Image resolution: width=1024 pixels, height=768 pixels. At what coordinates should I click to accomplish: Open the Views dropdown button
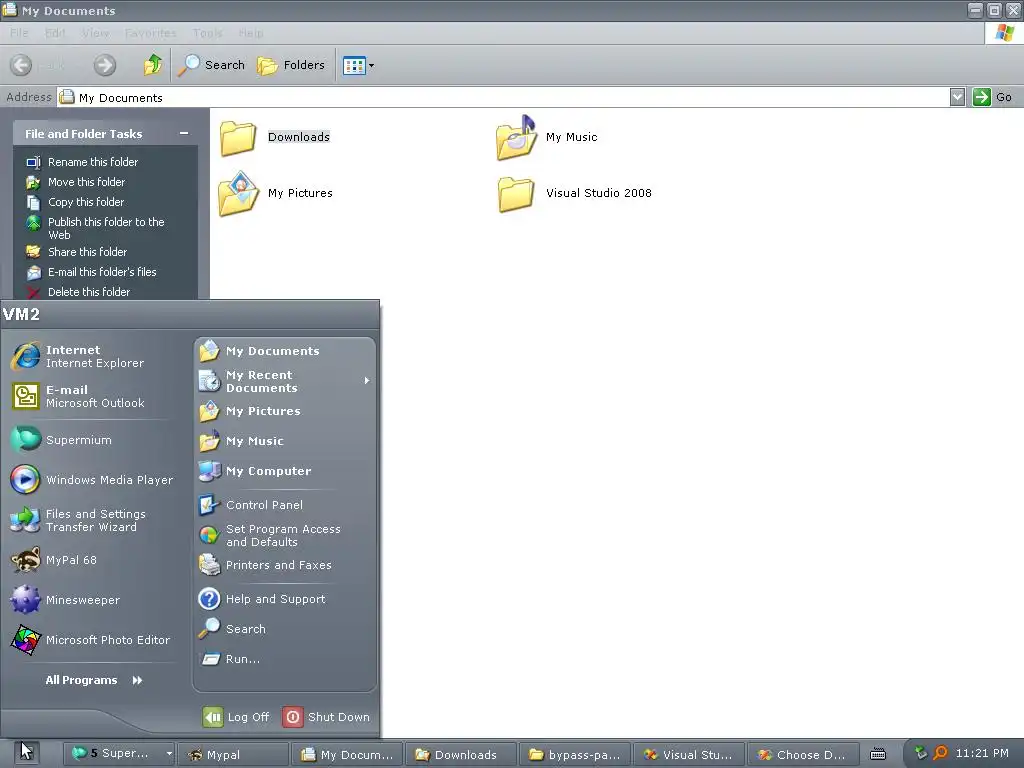(359, 65)
